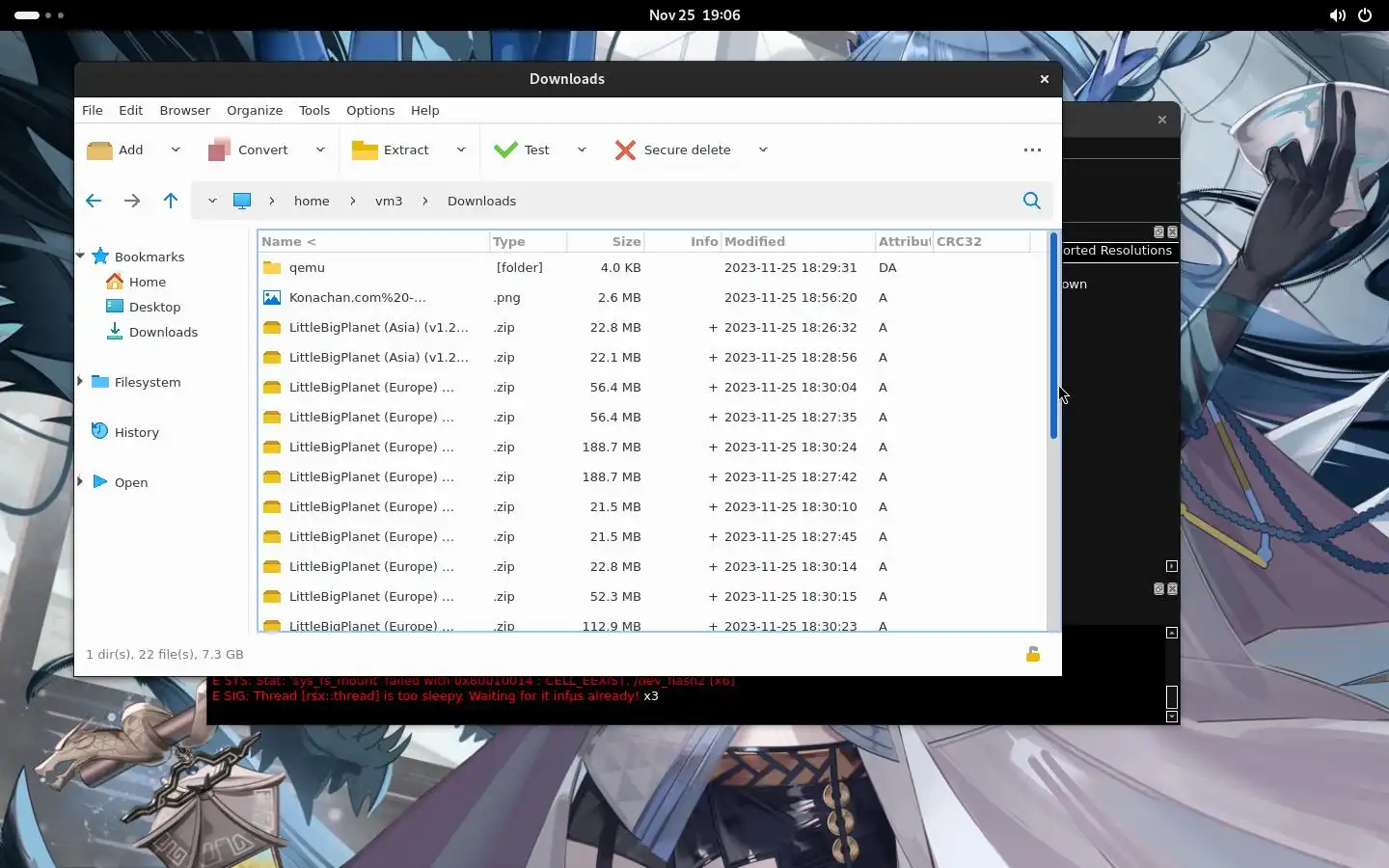Open the Test dropdown arrow
This screenshot has height=868, width=1389.
(582, 149)
